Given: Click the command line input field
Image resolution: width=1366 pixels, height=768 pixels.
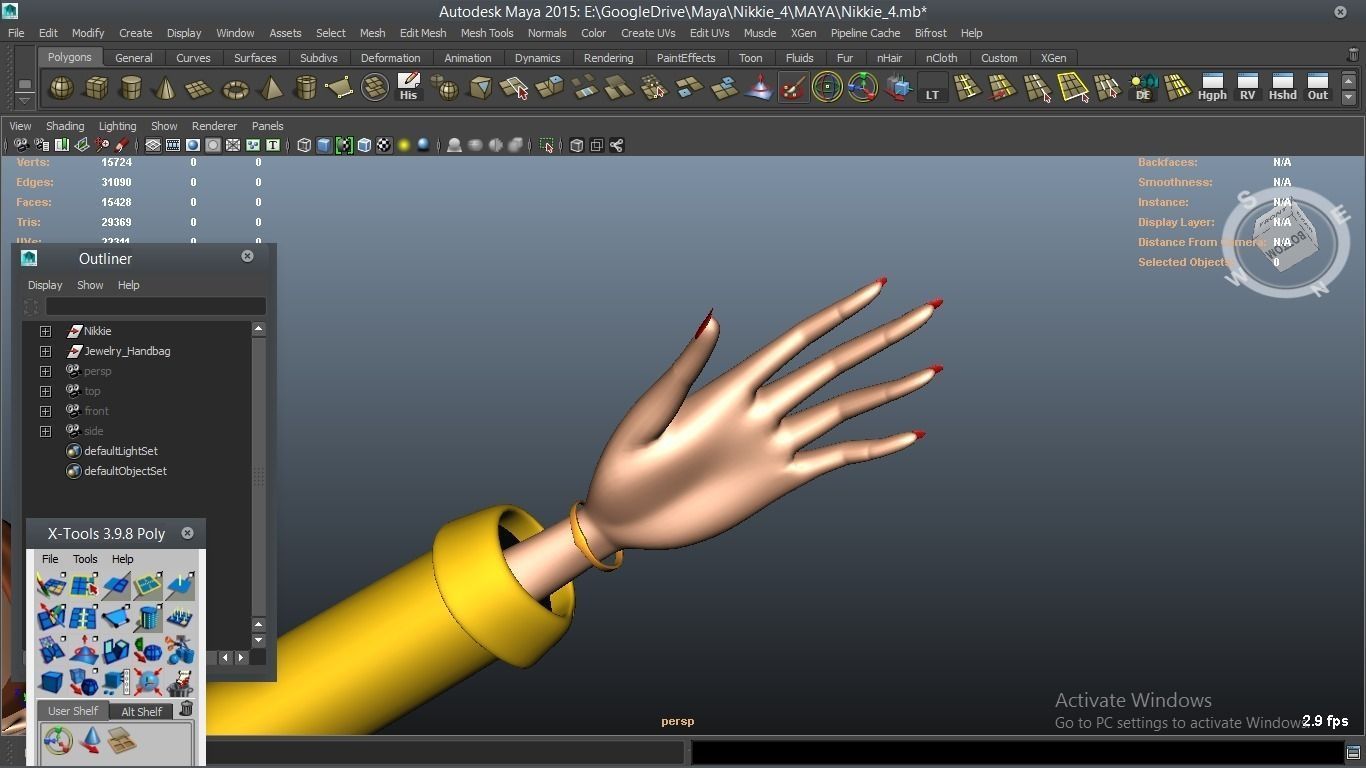Looking at the screenshot, I should (445, 752).
